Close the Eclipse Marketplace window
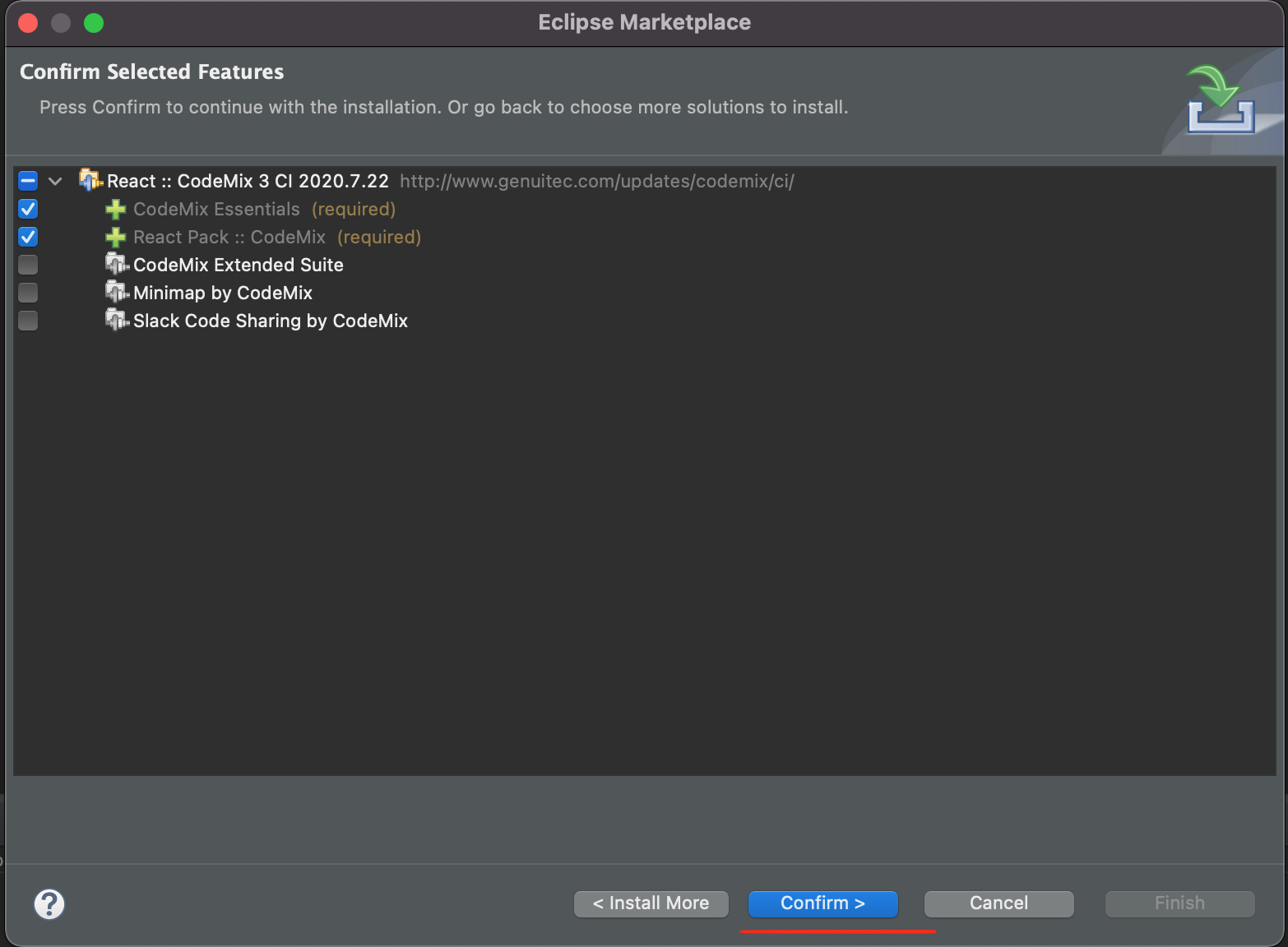 [x=28, y=23]
